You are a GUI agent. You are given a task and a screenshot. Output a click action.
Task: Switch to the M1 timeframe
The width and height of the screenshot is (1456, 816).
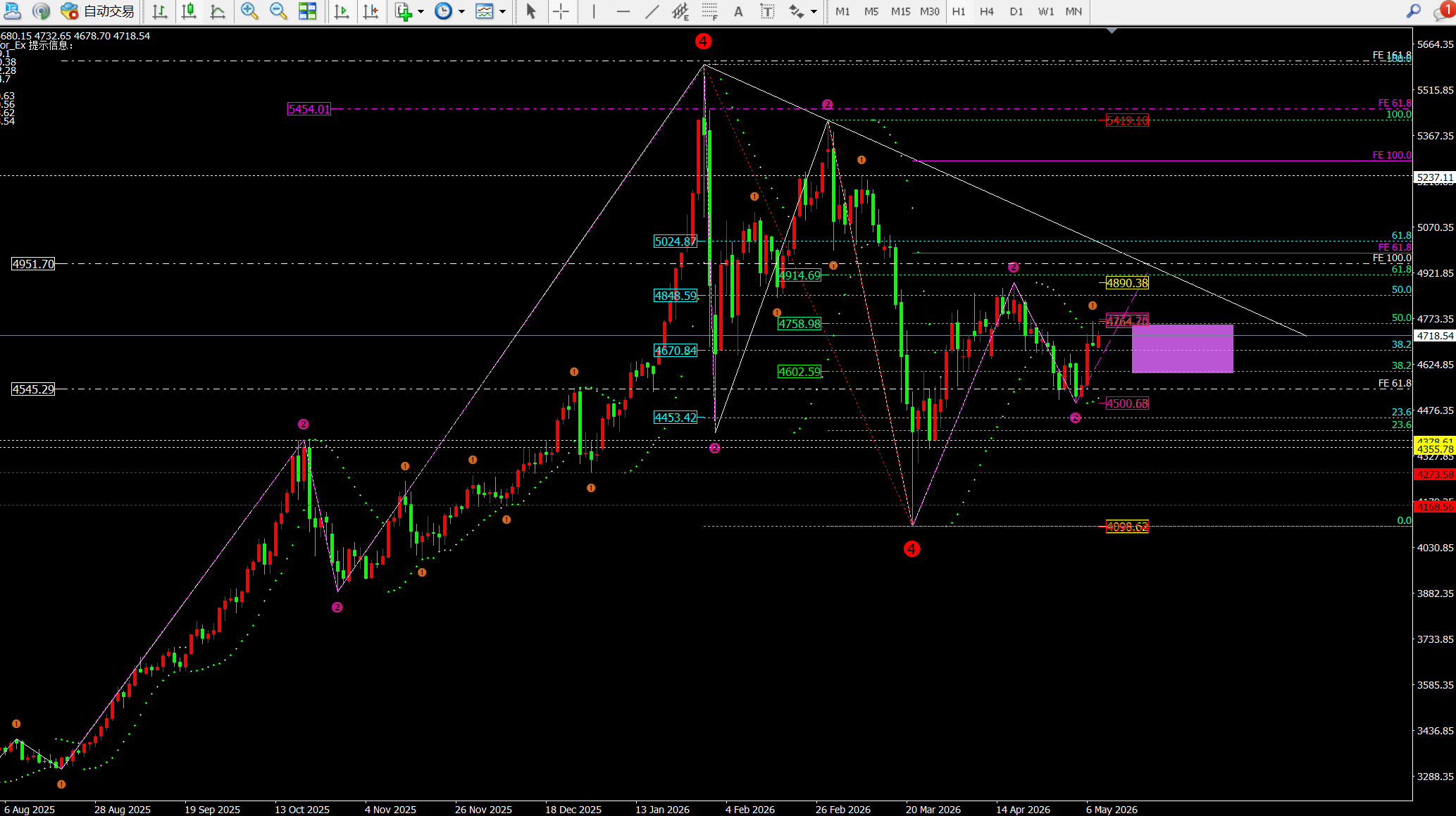pos(842,11)
